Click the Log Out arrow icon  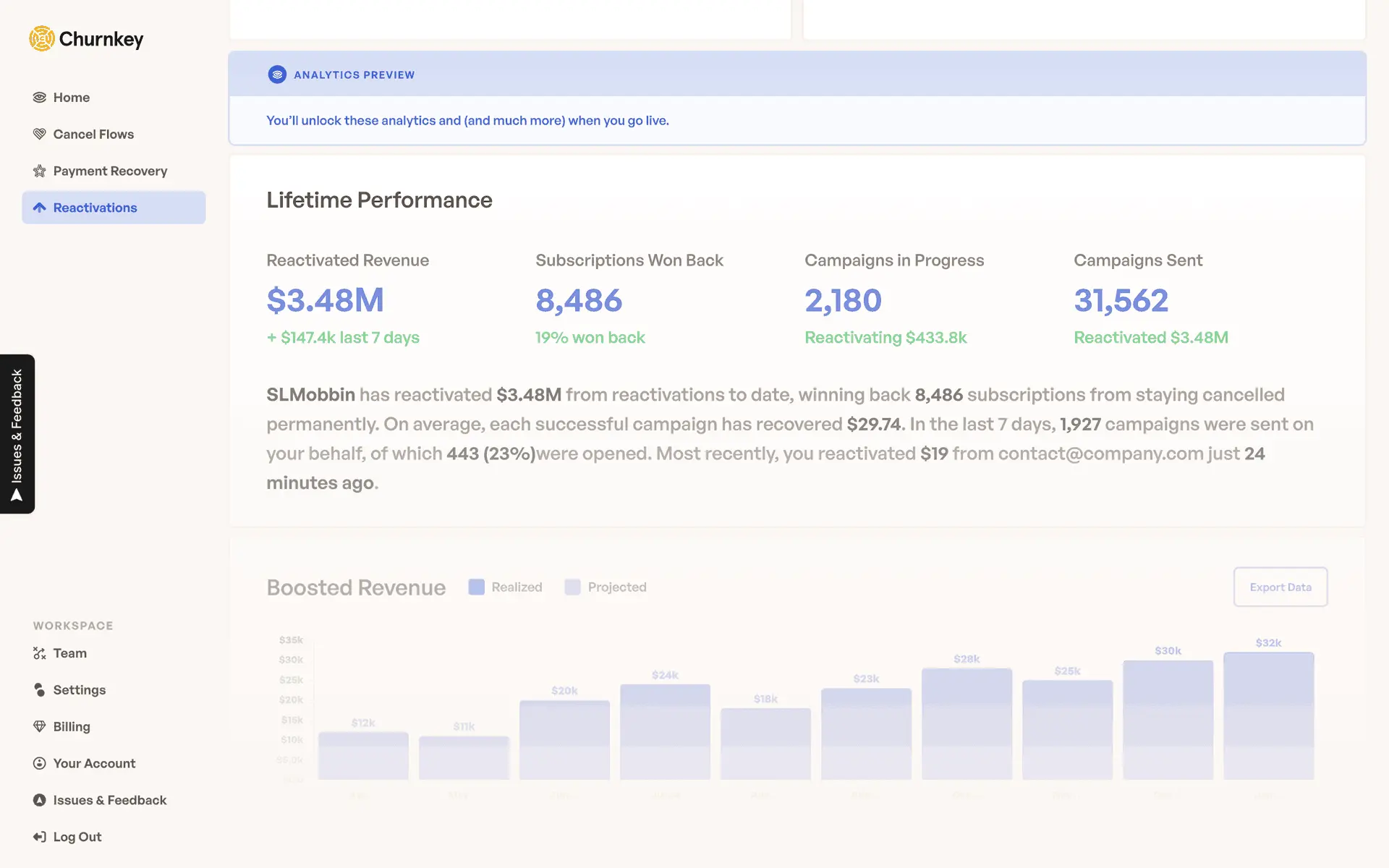(x=40, y=837)
